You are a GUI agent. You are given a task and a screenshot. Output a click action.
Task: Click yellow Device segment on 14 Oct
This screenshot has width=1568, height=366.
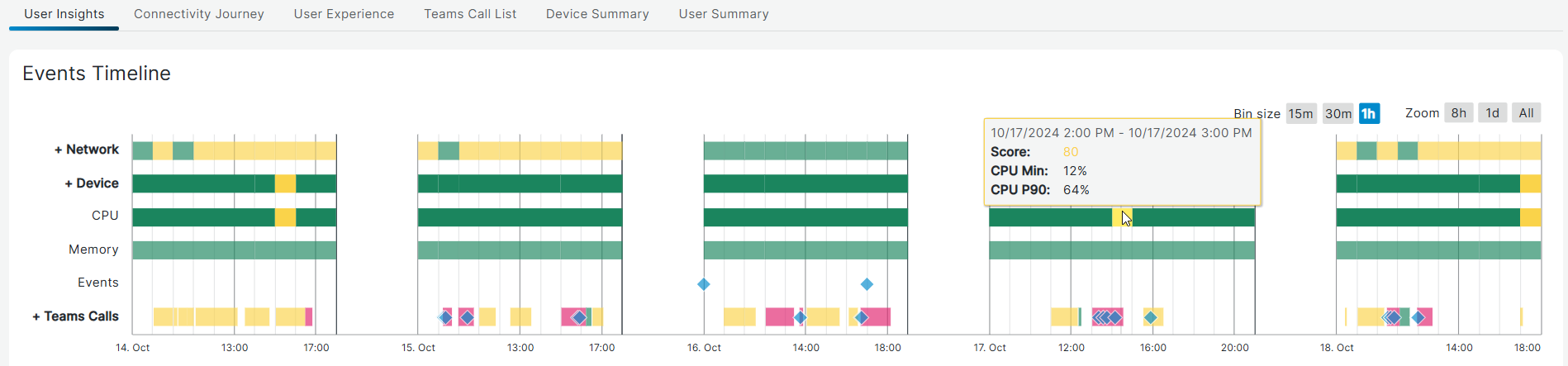point(285,183)
